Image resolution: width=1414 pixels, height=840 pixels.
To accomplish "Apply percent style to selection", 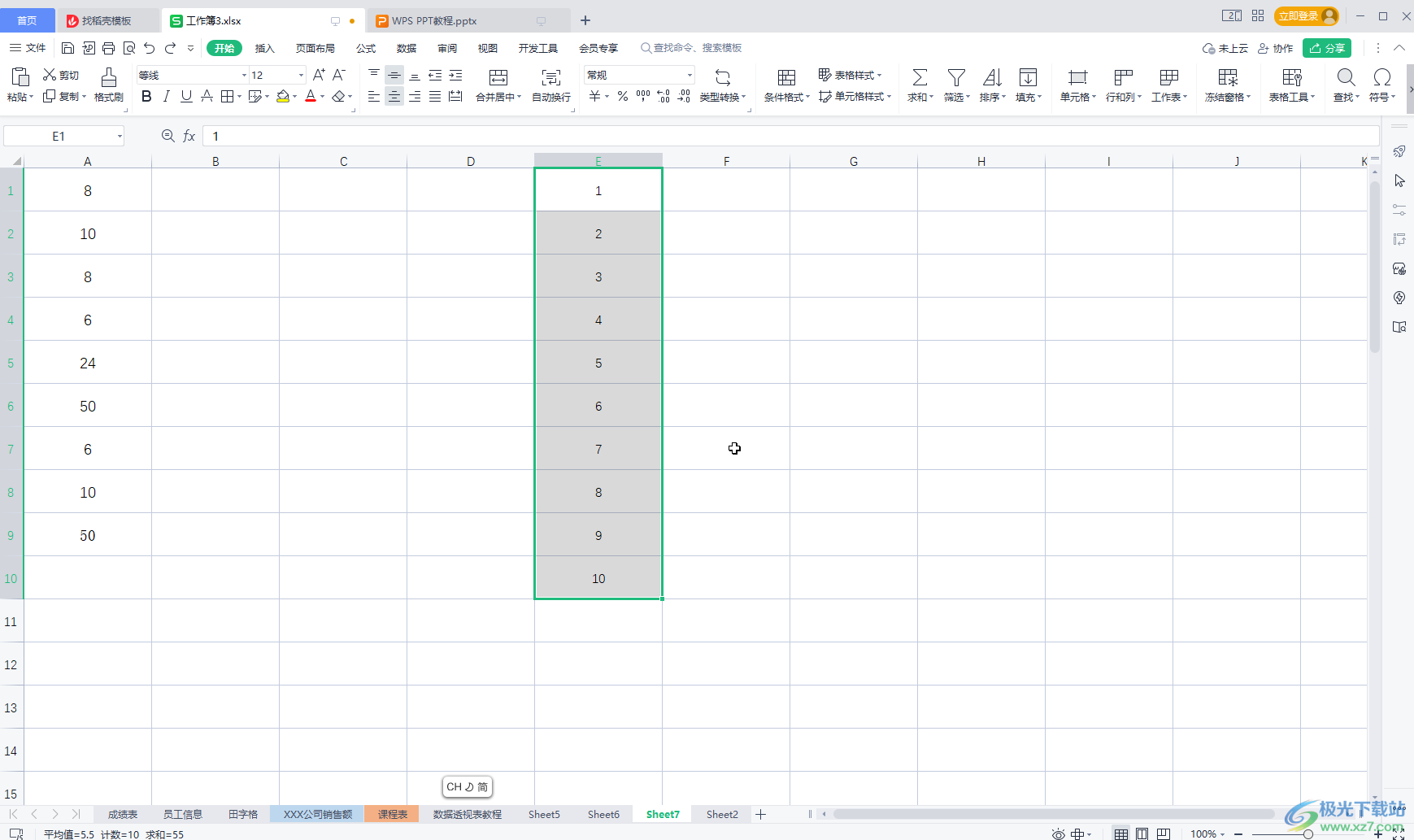I will [623, 97].
